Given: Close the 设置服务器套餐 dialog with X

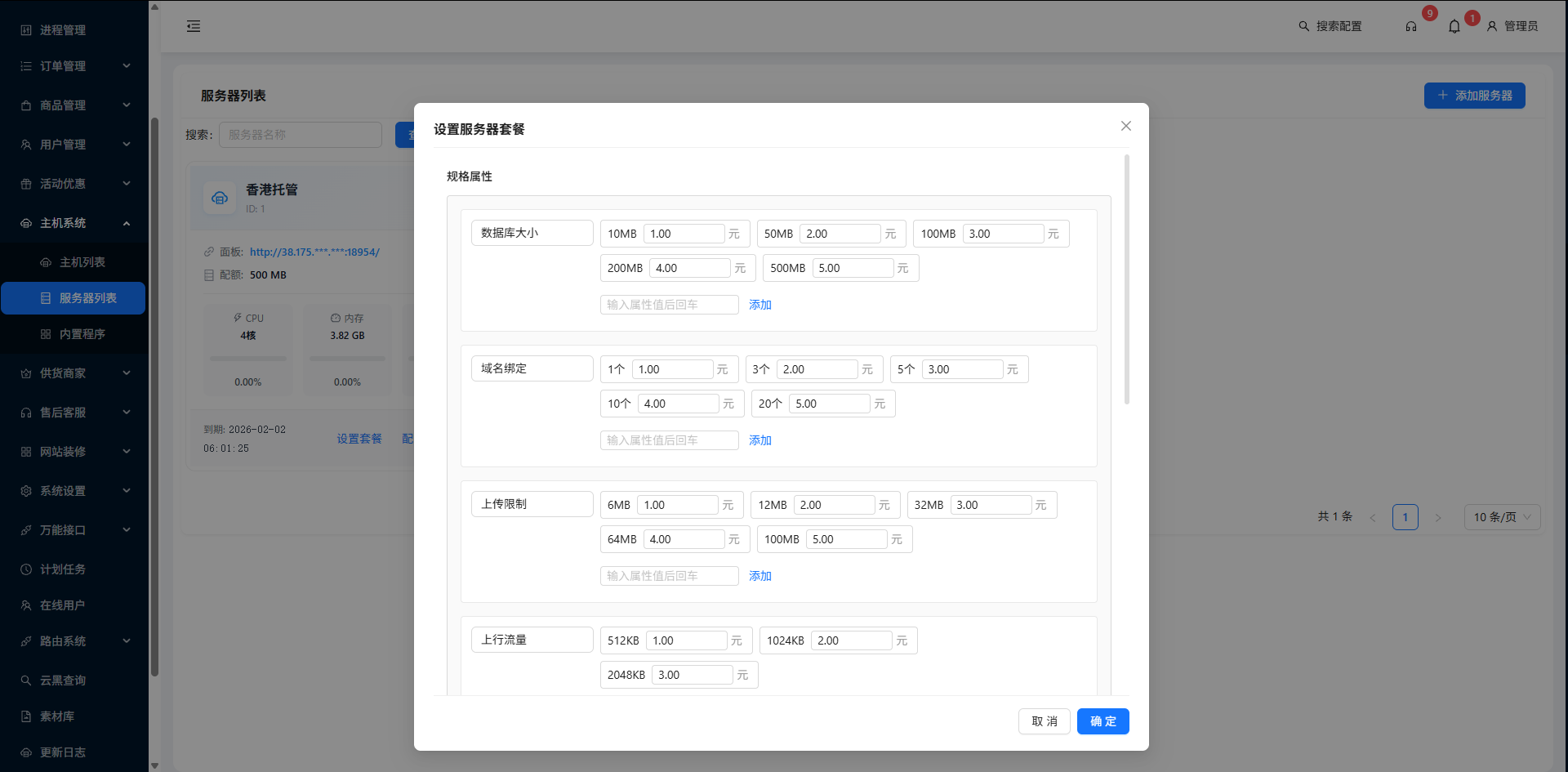Looking at the screenshot, I should click(1126, 126).
